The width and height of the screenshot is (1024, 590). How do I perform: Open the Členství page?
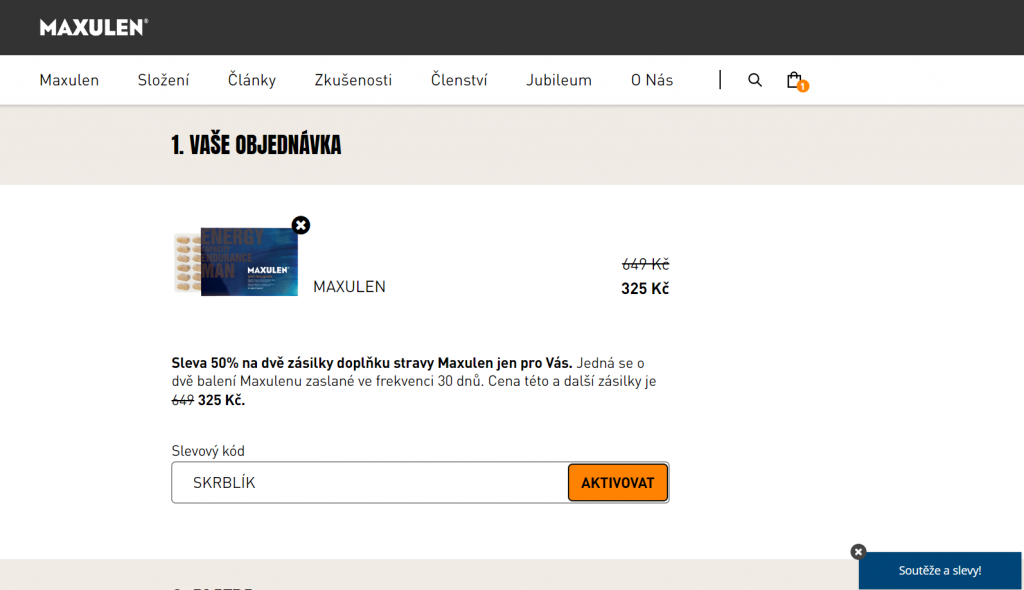(x=459, y=80)
